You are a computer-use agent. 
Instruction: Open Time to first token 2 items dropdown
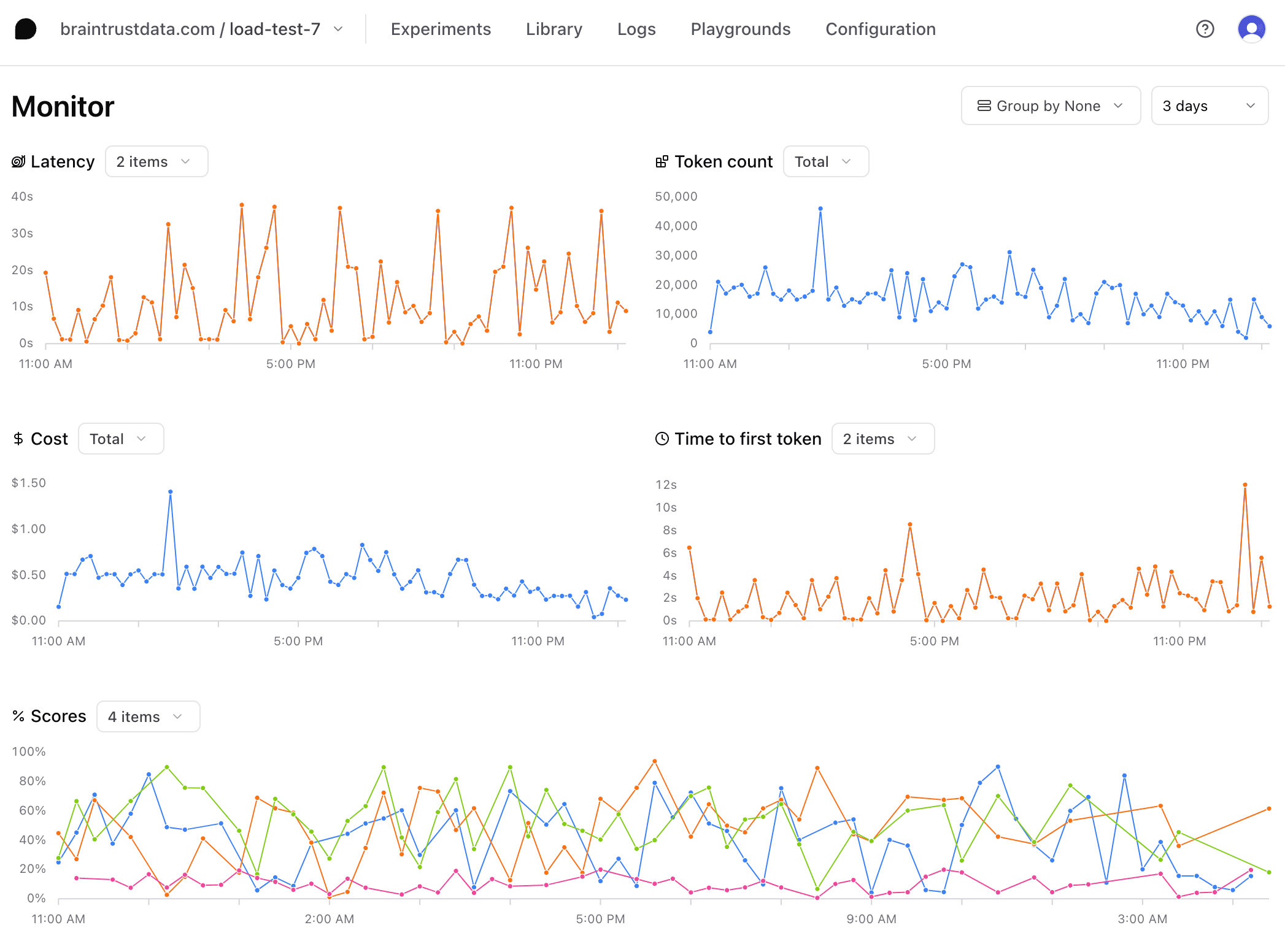[x=882, y=439]
